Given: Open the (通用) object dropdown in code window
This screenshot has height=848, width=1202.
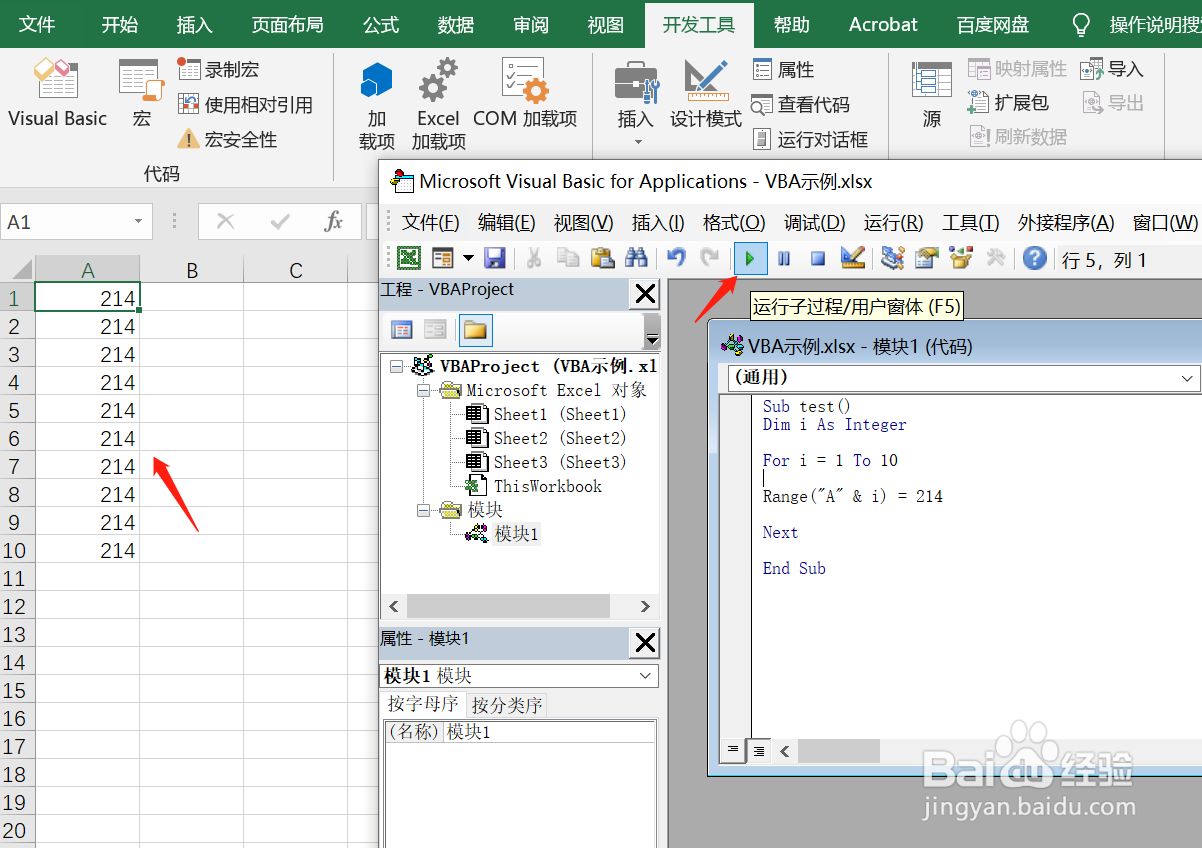Looking at the screenshot, I should coord(1188,378).
